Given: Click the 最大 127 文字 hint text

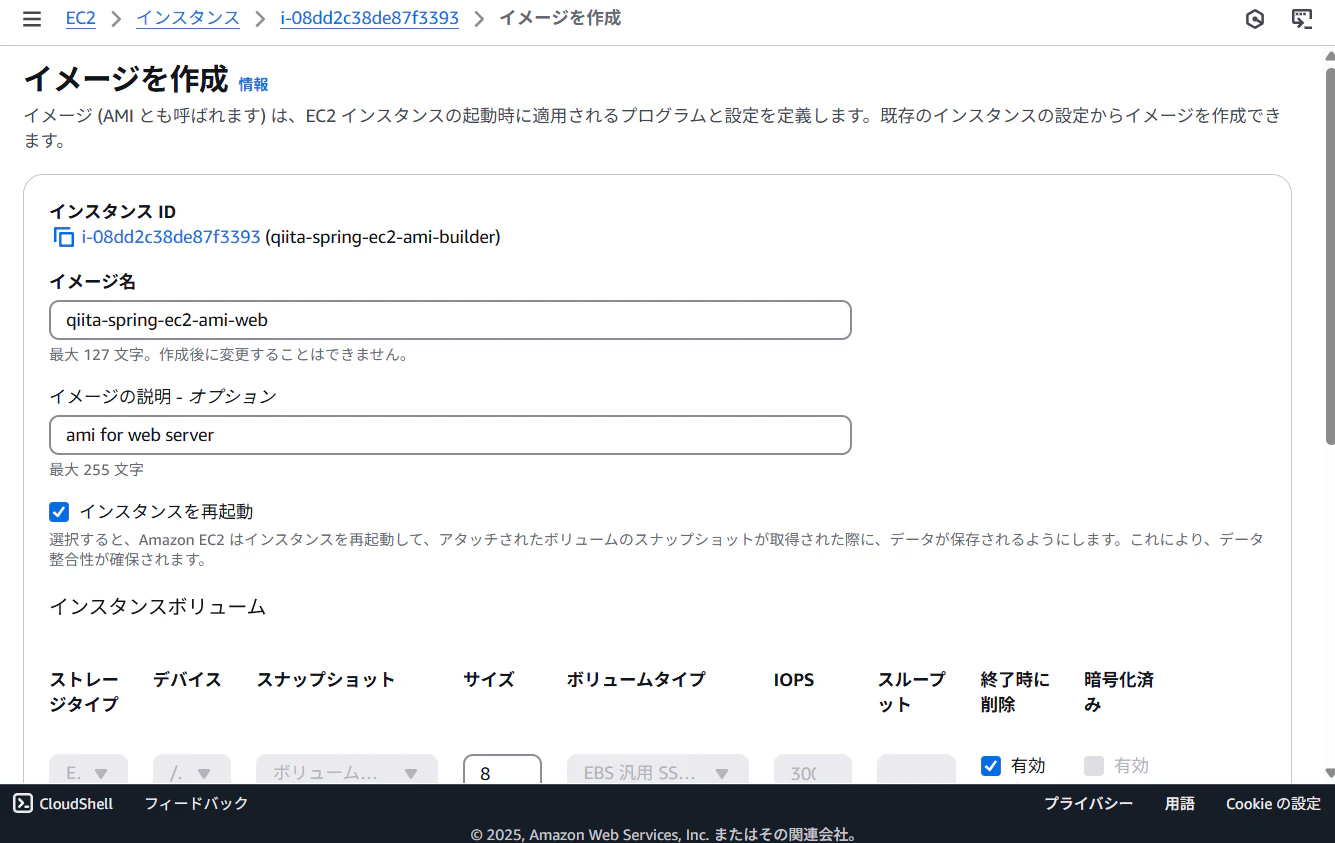Looking at the screenshot, I should 229,354.
